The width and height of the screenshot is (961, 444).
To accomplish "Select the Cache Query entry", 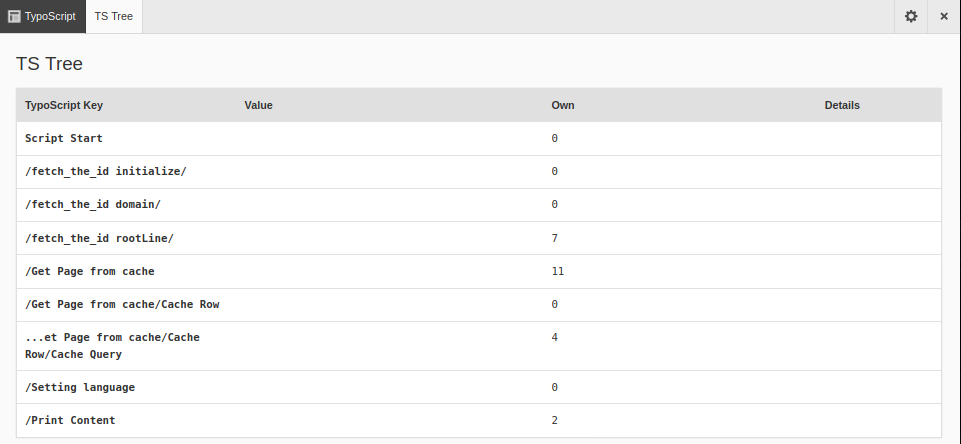I will pyautogui.click(x=112, y=345).
